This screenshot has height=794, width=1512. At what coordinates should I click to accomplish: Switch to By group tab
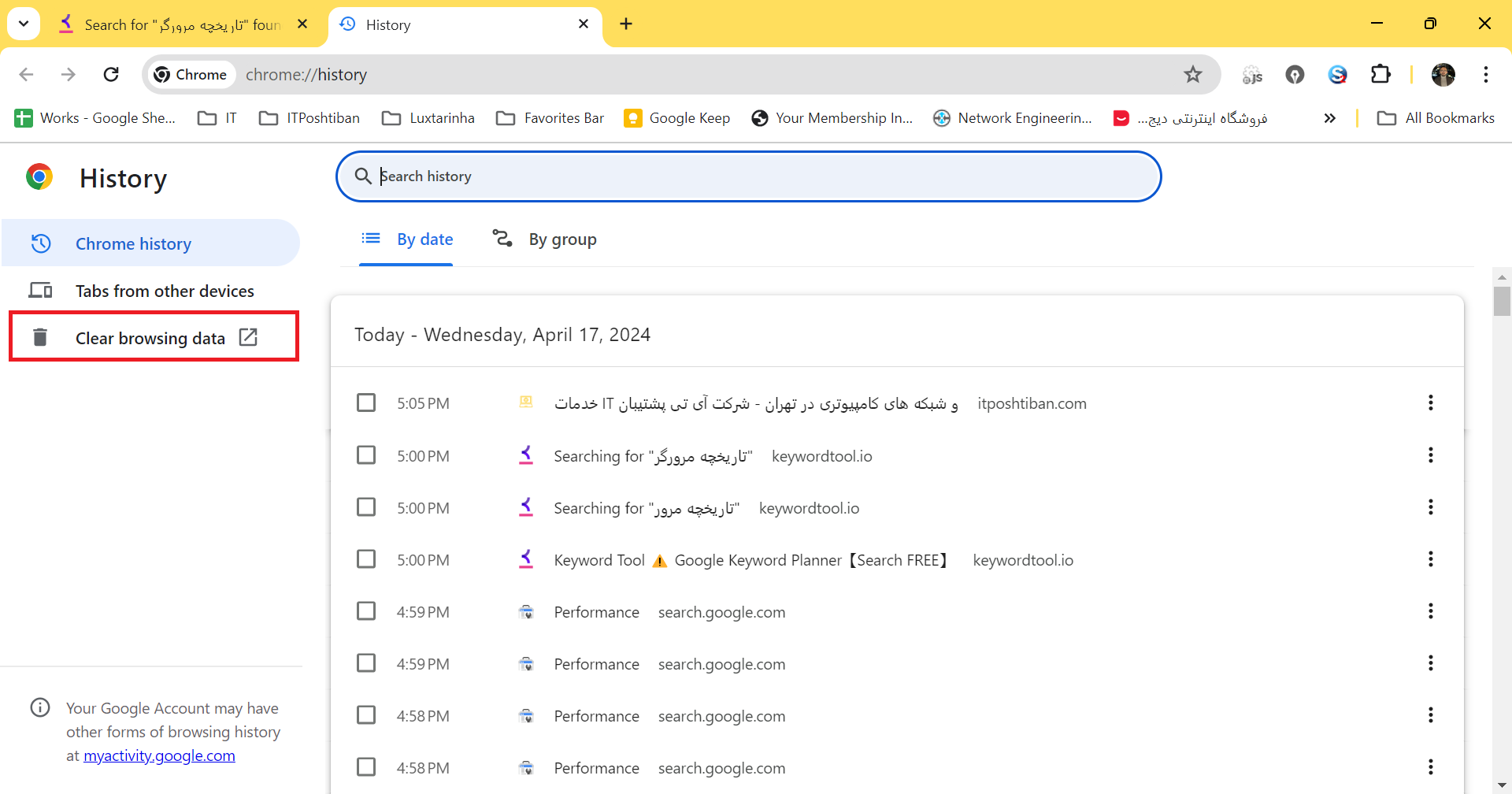(x=544, y=239)
